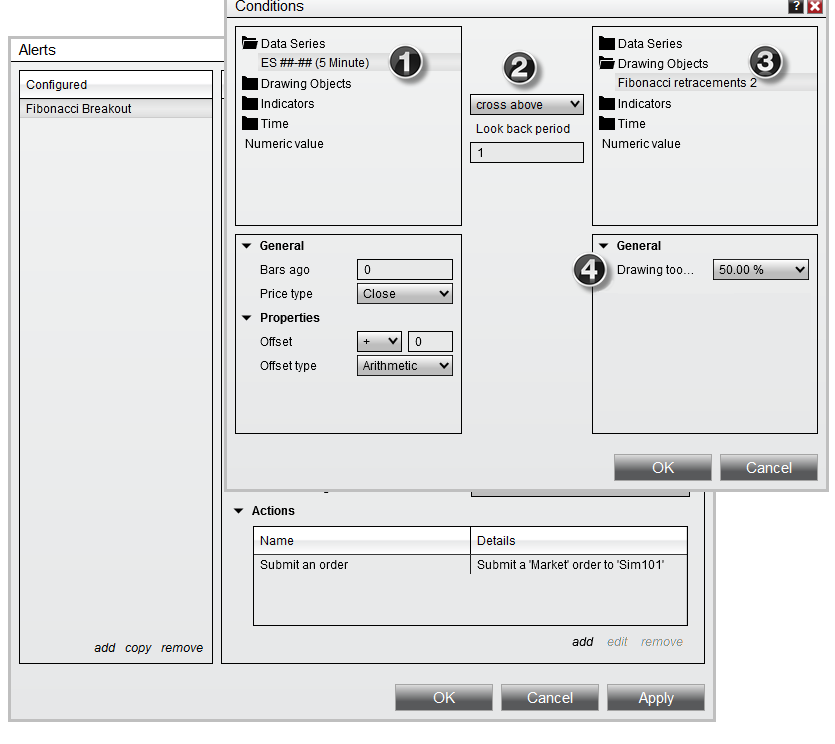The image size is (835, 744).
Task: Select ES ##-## (5 Minute) data series
Action: point(315,63)
